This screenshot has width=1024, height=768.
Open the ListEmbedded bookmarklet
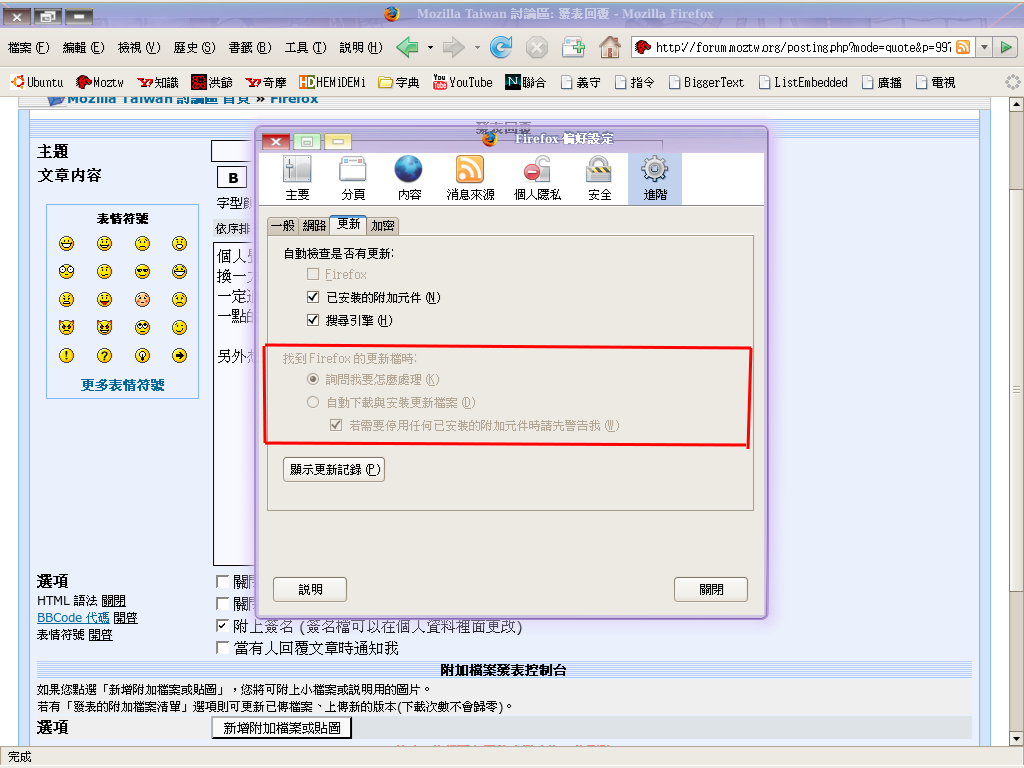[x=803, y=82]
